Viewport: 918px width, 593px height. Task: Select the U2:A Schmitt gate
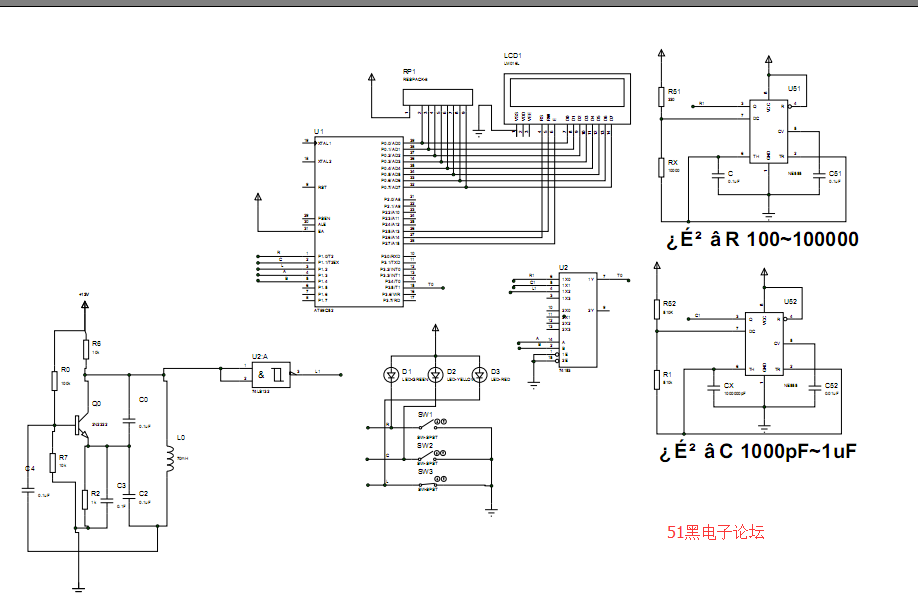(x=271, y=375)
